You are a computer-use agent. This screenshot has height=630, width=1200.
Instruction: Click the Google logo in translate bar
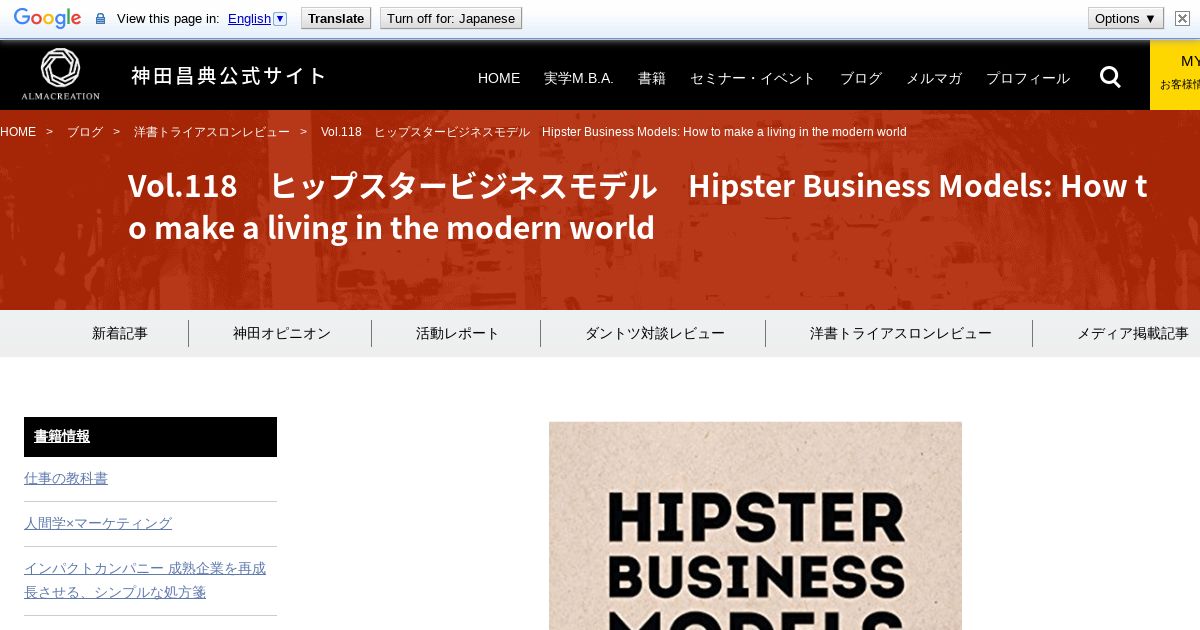pyautogui.click(x=47, y=18)
